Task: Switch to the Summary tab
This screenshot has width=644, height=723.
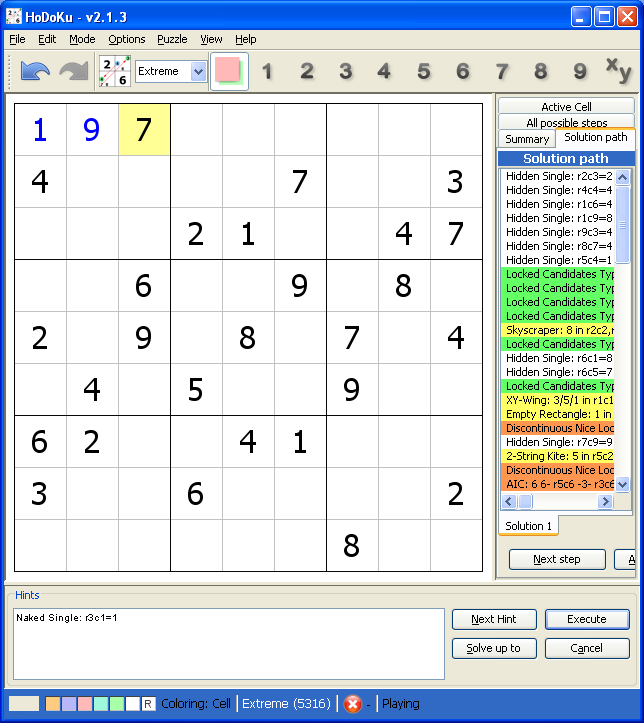Action: (527, 139)
